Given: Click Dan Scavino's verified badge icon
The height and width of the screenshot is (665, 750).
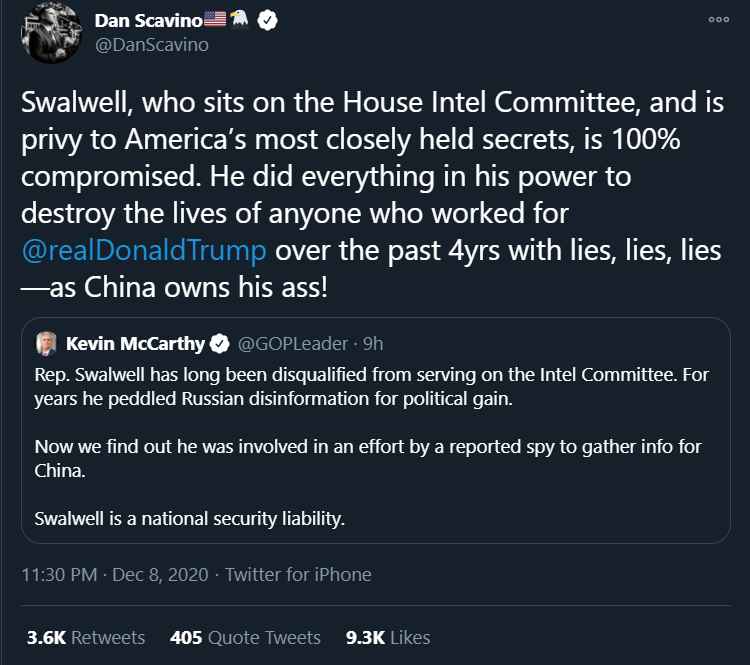Looking at the screenshot, I should coord(267,21).
